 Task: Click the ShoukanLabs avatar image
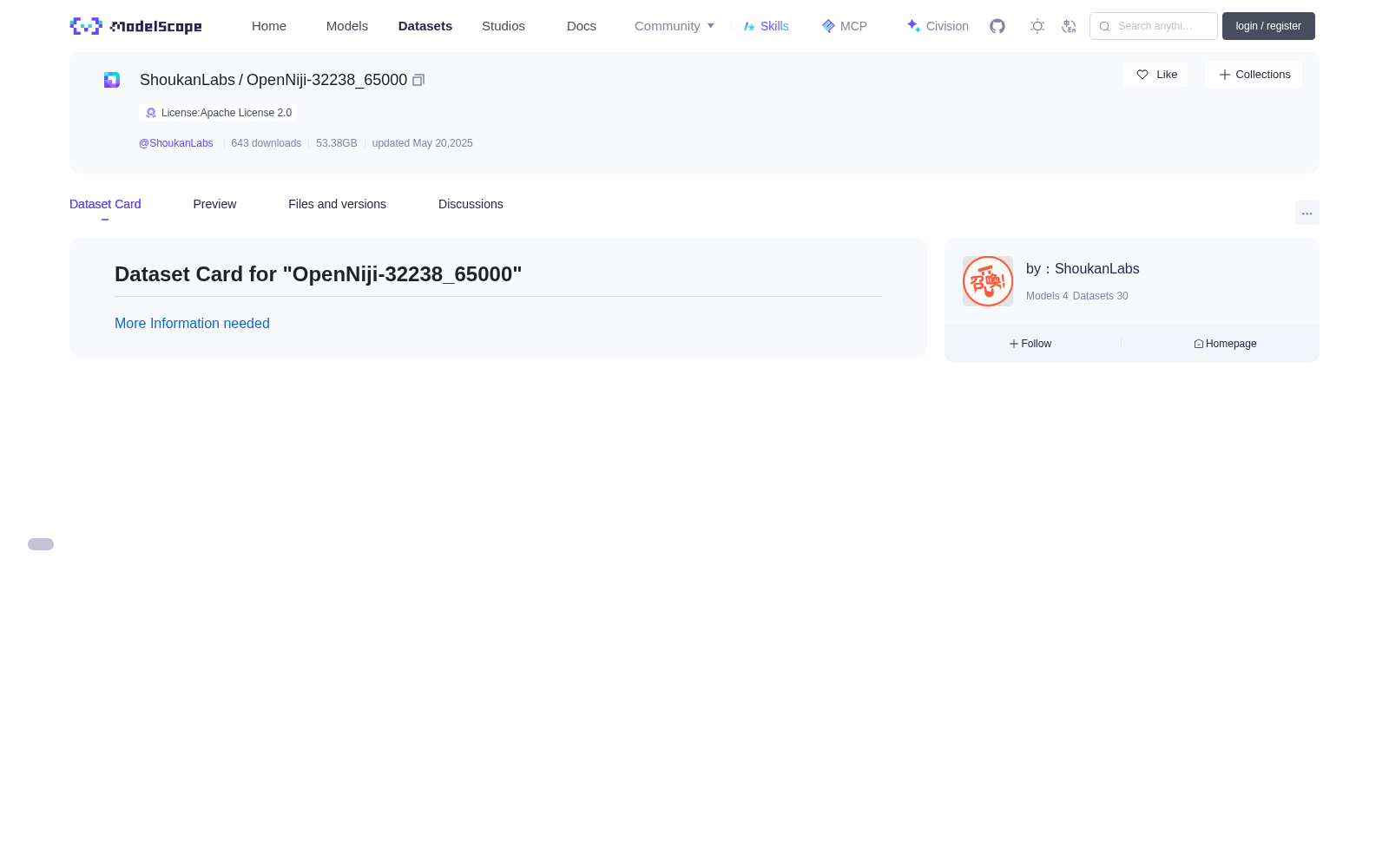pyautogui.click(x=988, y=281)
